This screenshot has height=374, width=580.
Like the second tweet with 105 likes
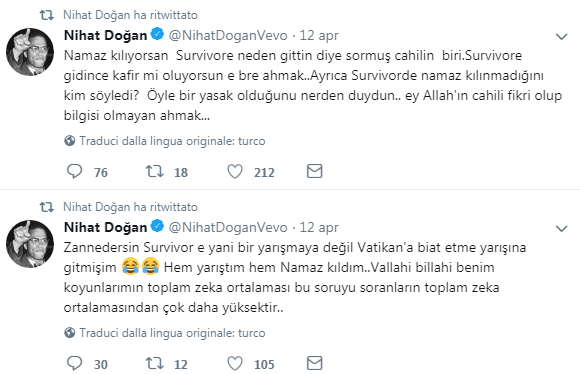tap(235, 363)
